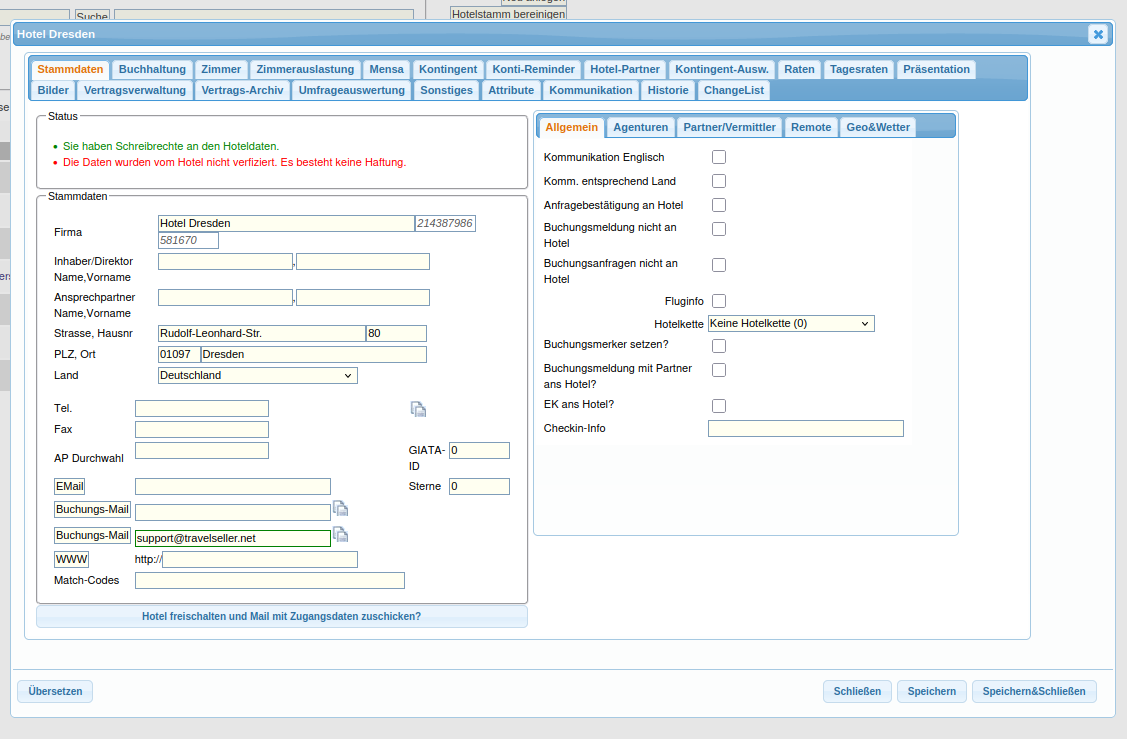Switch to the Zimmerauslastung tab
Viewport: 1127px width, 739px height.
click(305, 69)
